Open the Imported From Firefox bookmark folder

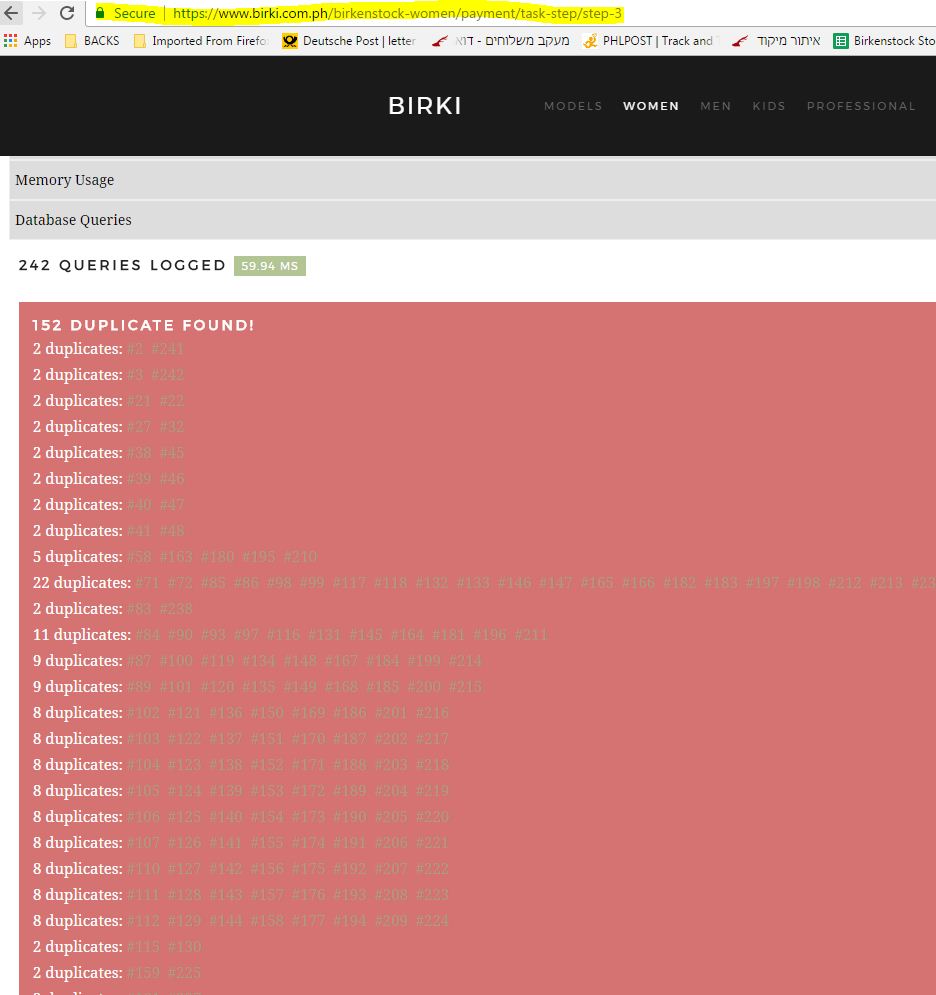click(201, 41)
